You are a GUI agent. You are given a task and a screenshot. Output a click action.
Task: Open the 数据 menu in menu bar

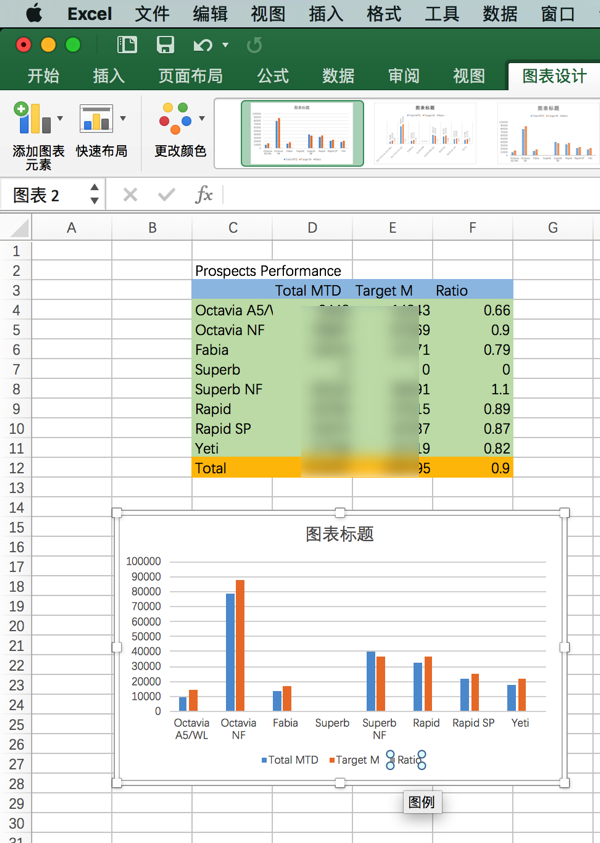click(500, 13)
